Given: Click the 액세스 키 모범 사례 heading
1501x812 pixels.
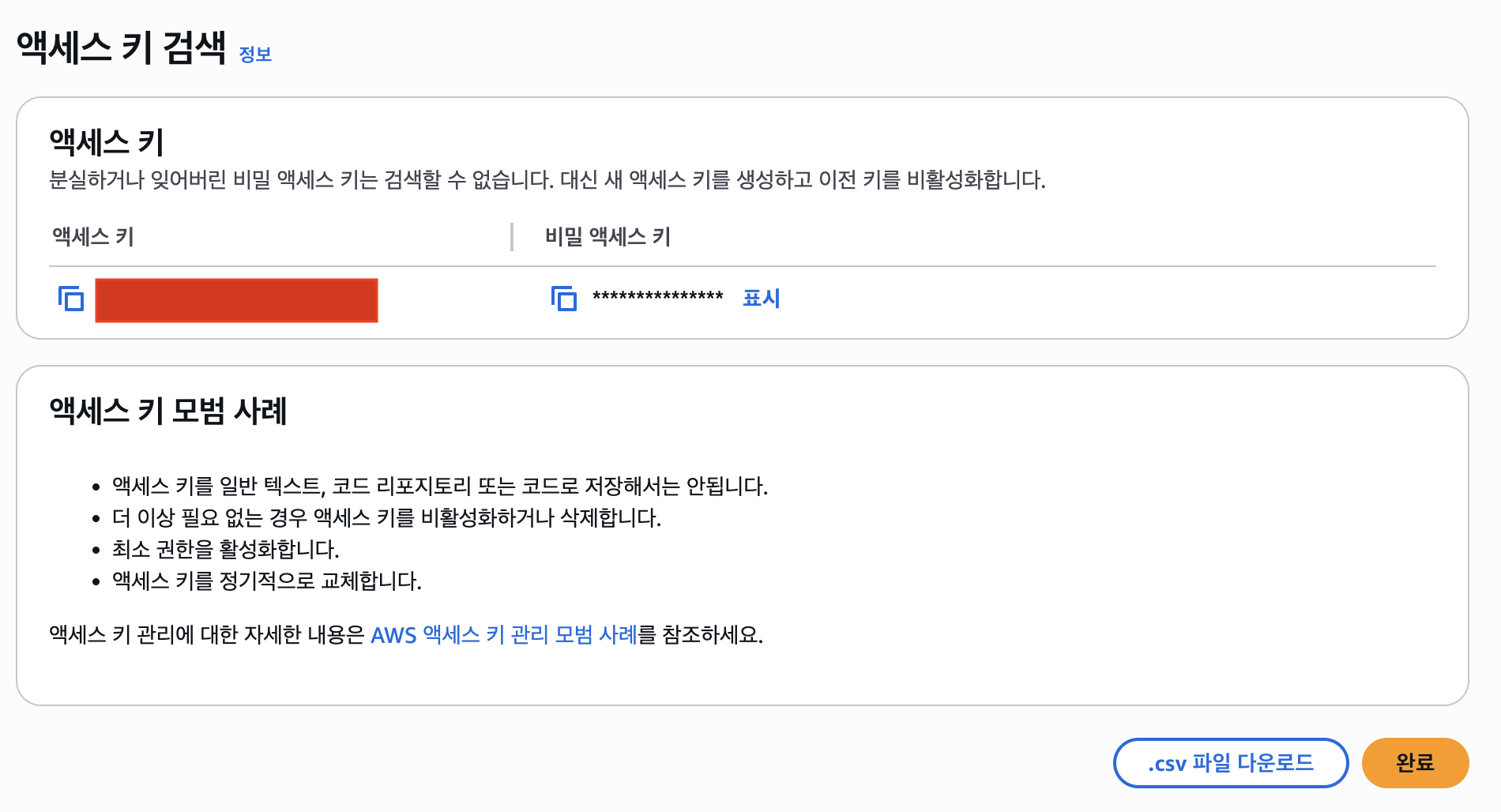Looking at the screenshot, I should click(x=168, y=411).
